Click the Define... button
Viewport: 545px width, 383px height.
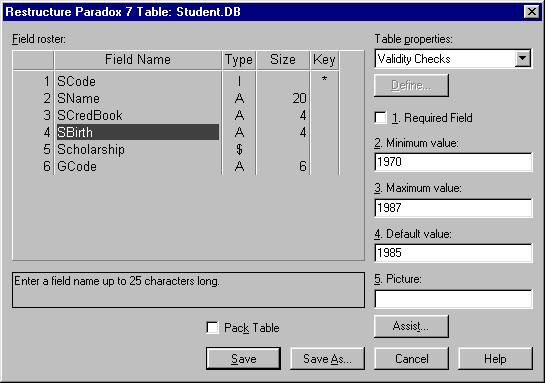[411, 85]
